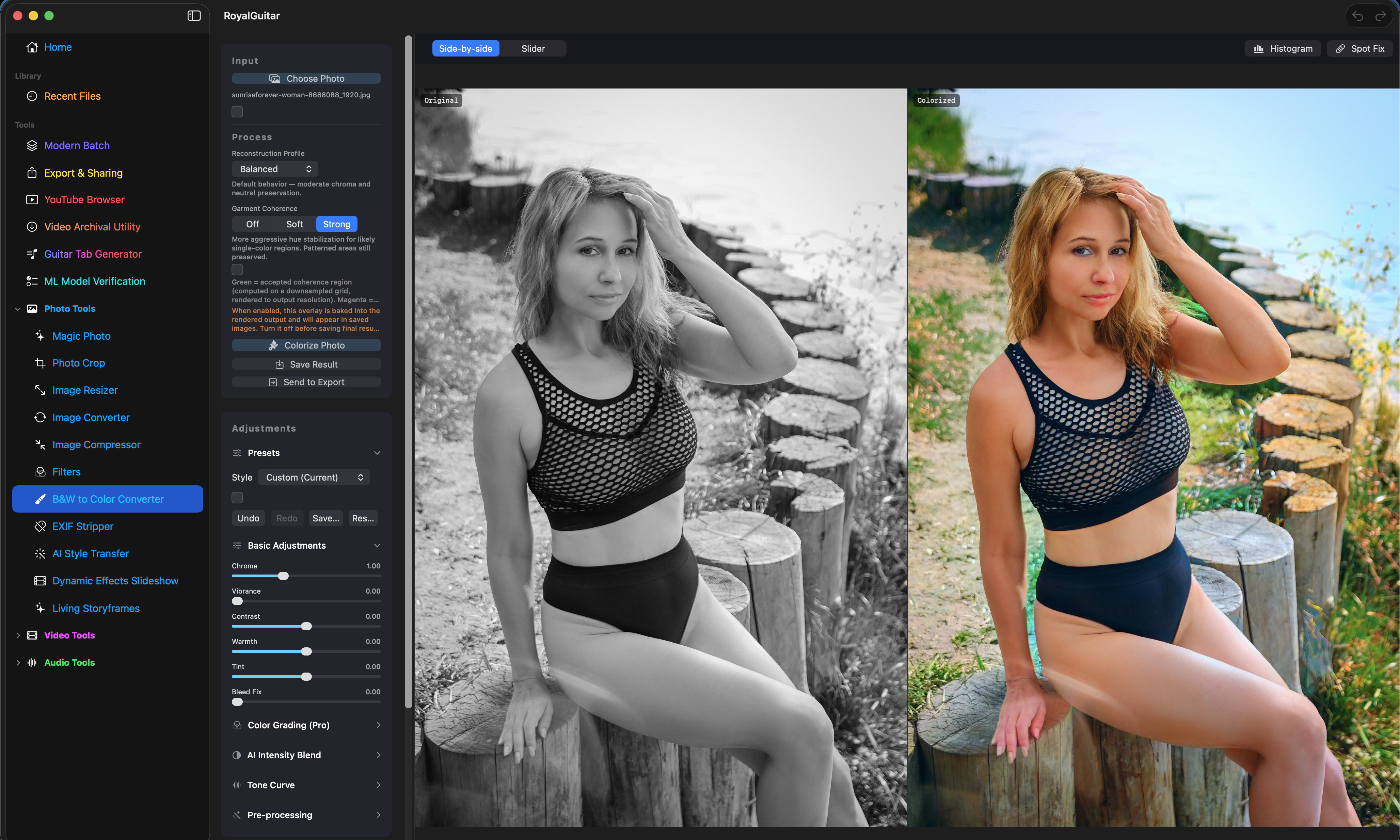Open the Image Converter cycle icon
The height and width of the screenshot is (840, 1400).
[x=40, y=418]
